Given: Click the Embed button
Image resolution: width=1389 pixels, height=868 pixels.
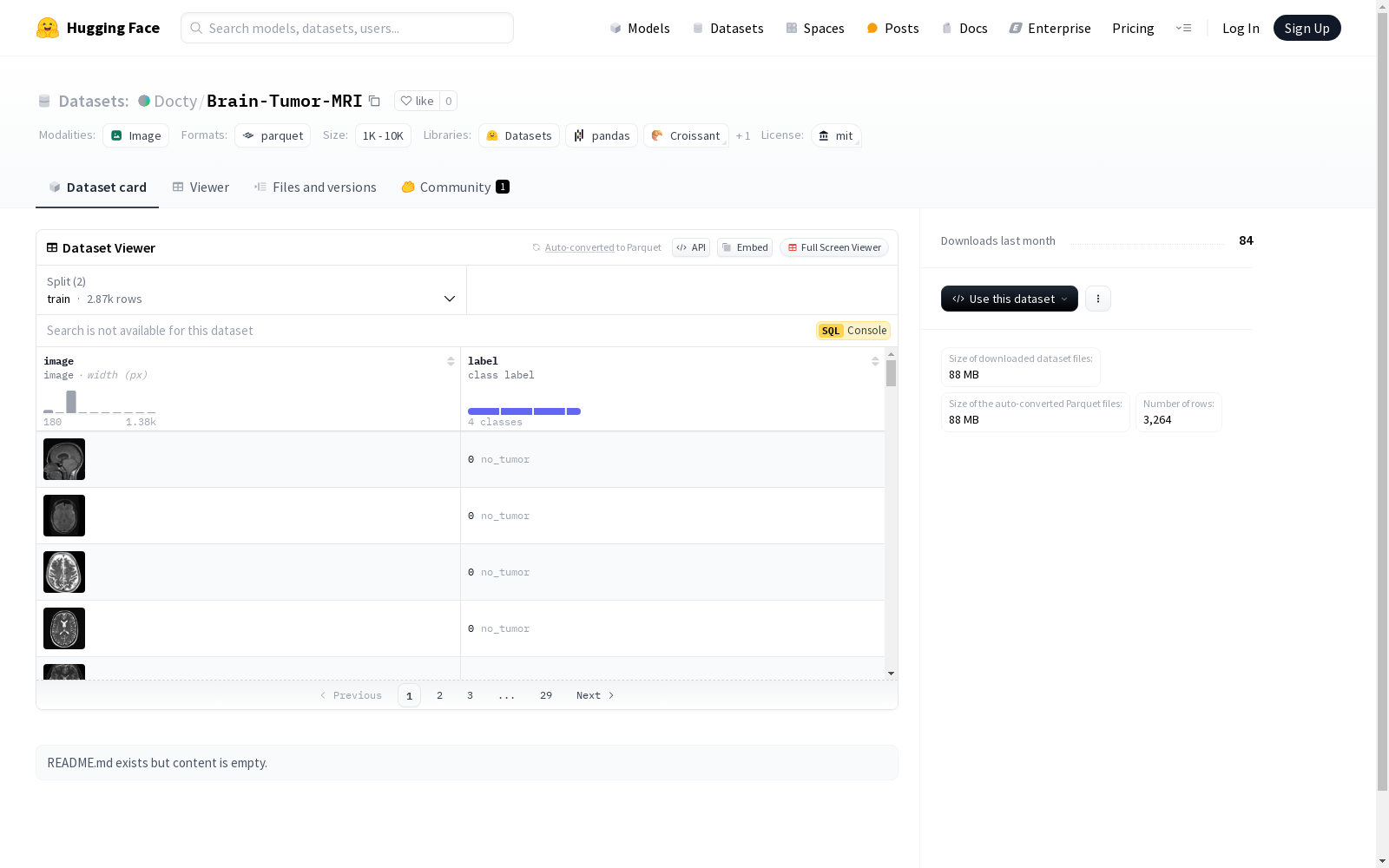Looking at the screenshot, I should 745,247.
